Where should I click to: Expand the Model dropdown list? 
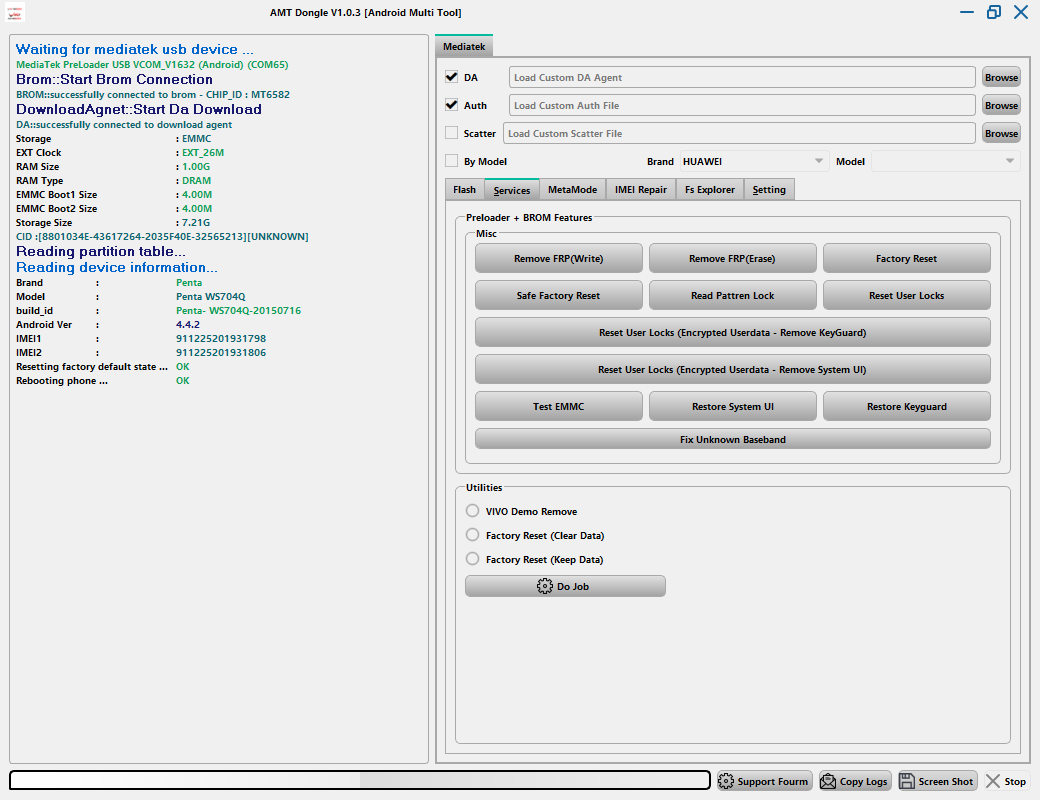coord(945,161)
